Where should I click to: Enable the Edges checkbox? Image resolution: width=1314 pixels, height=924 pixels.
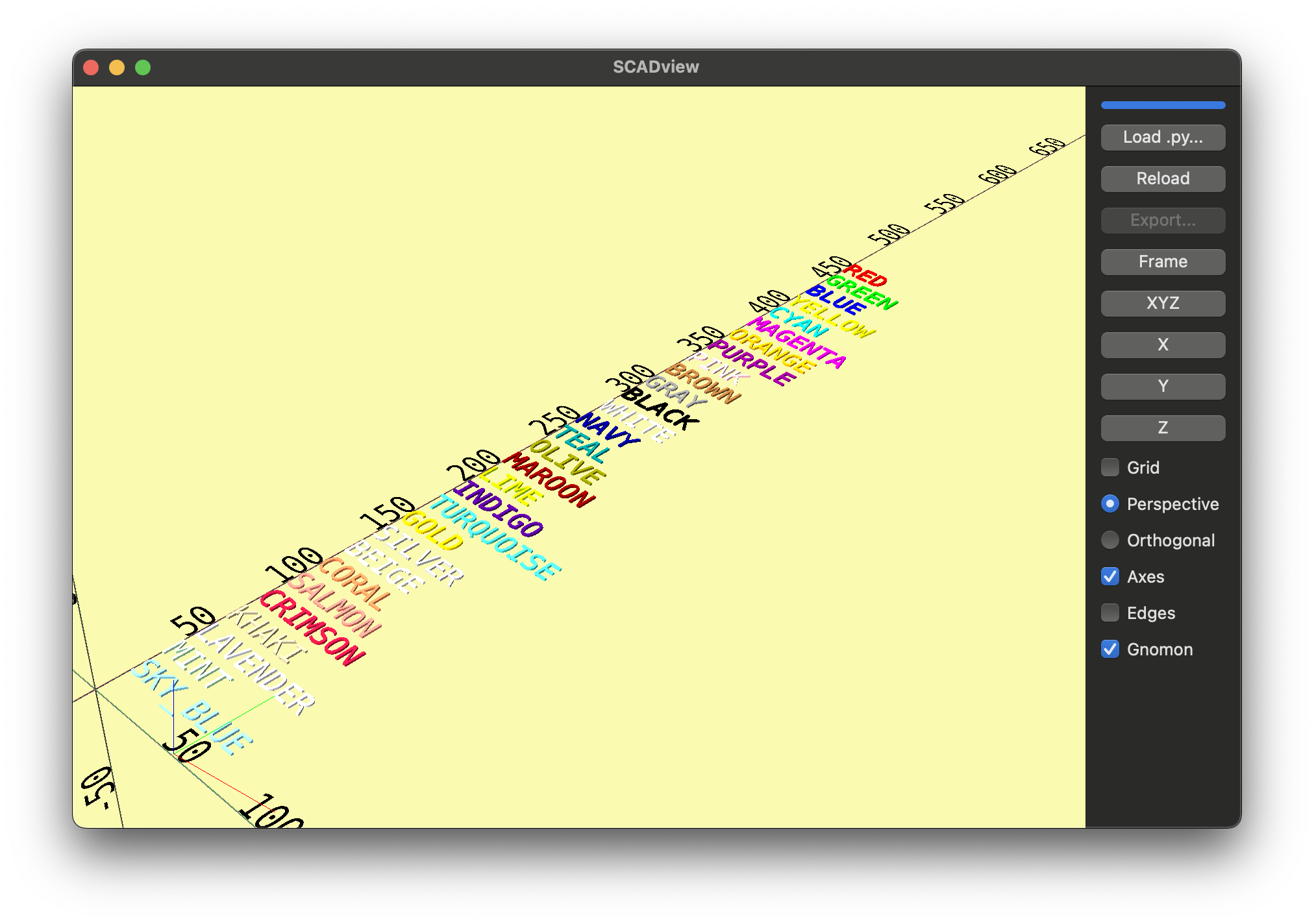(1110, 613)
